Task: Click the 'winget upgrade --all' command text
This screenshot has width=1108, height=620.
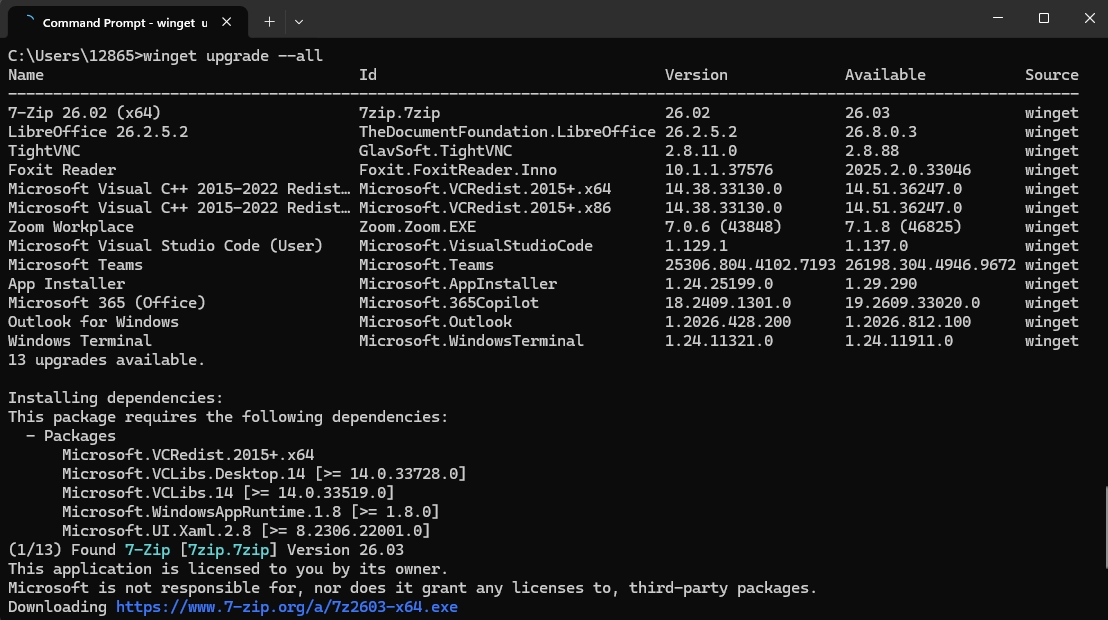Action: [x=233, y=56]
